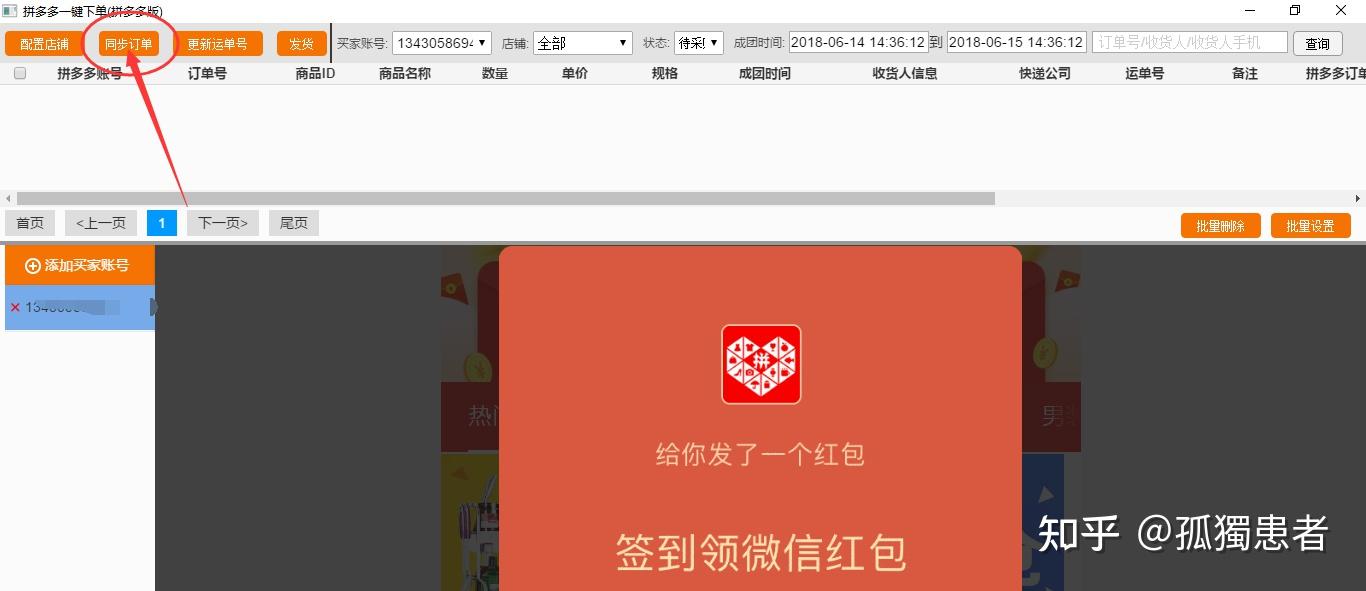Click the end date-time field
The image size is (1366, 591).
[x=1016, y=43]
